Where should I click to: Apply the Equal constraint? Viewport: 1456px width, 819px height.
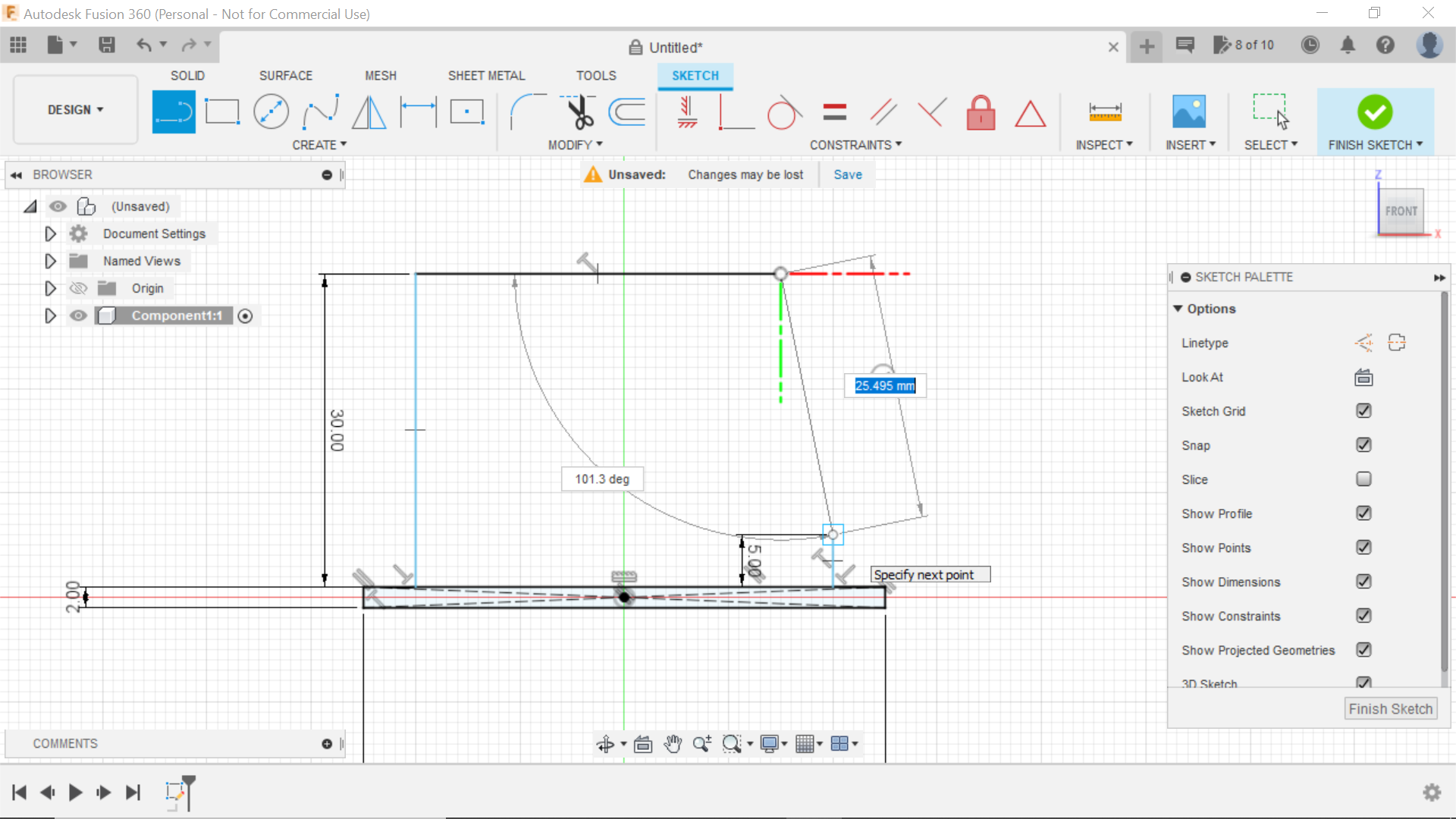pos(834,111)
